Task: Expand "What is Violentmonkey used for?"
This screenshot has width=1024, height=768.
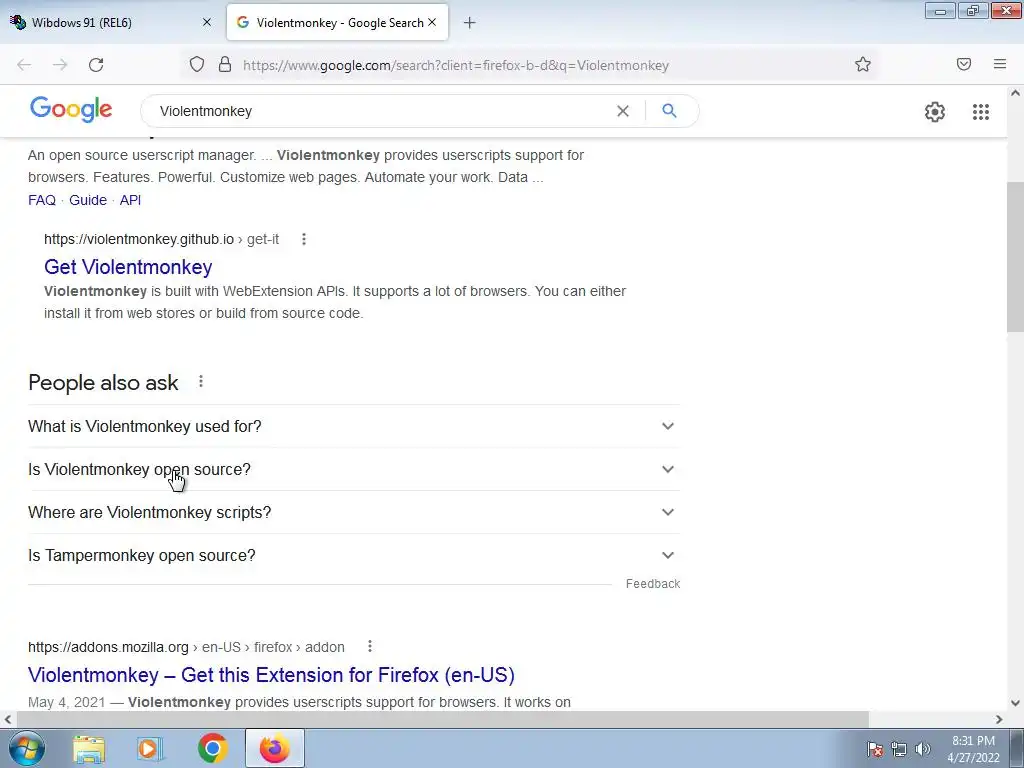Action: pyautogui.click(x=354, y=426)
